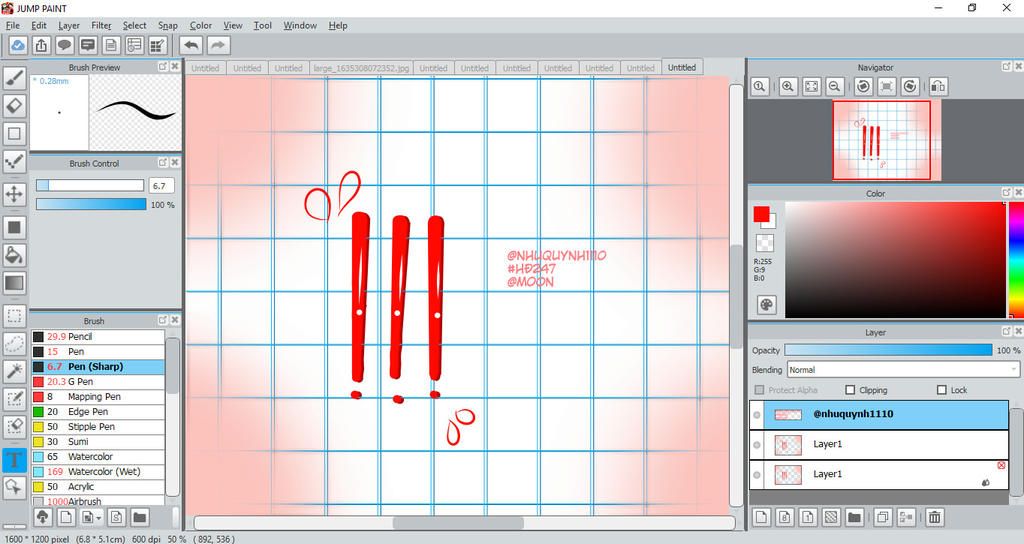Select the Watercolor (Wet) brush
The width and height of the screenshot is (1024, 544).
point(98,472)
